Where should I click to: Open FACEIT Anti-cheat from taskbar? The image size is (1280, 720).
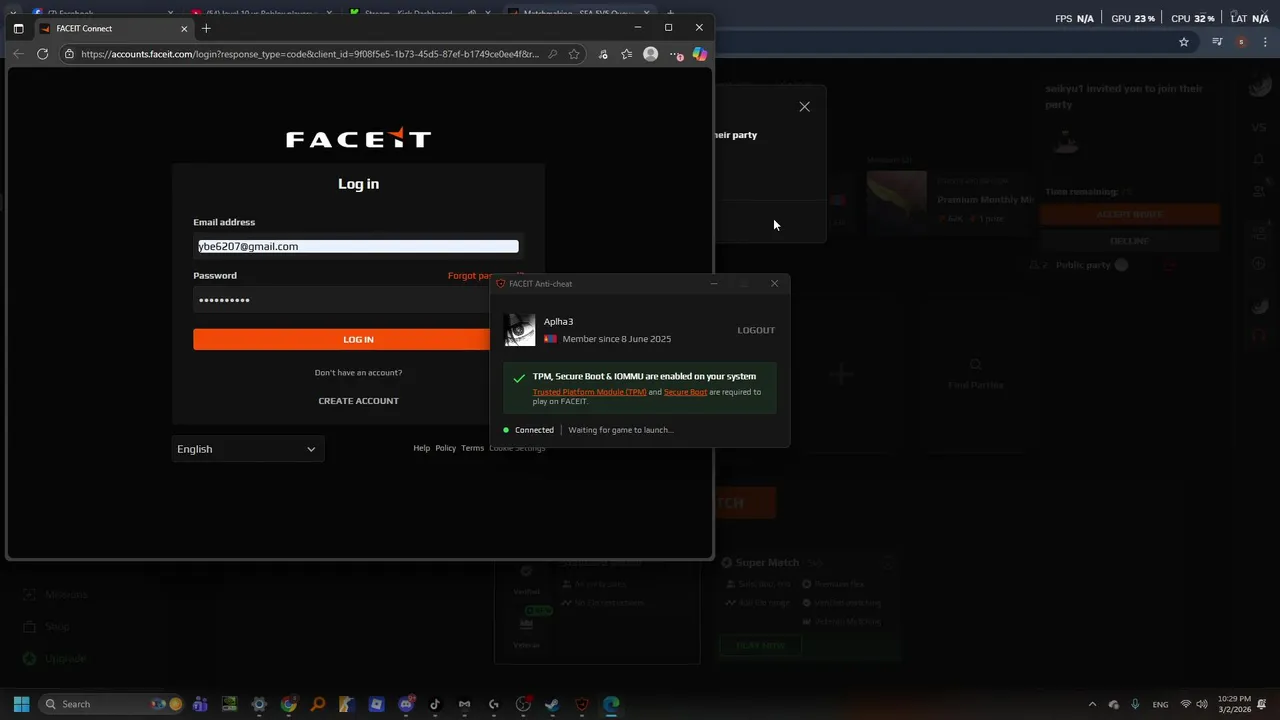click(x=582, y=704)
